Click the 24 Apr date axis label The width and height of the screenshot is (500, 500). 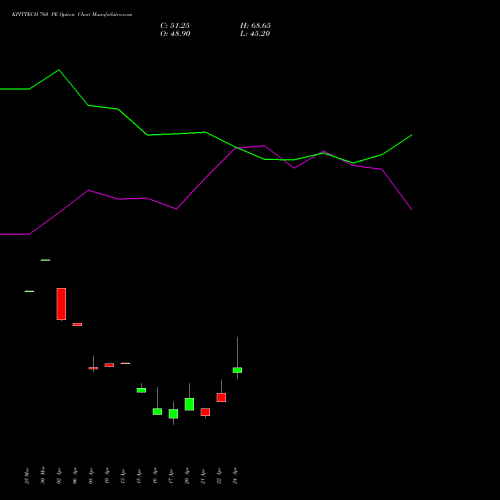click(235, 475)
